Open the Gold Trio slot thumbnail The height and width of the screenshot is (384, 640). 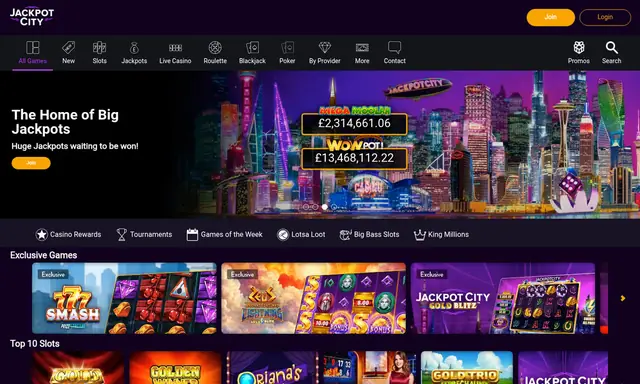click(x=467, y=368)
